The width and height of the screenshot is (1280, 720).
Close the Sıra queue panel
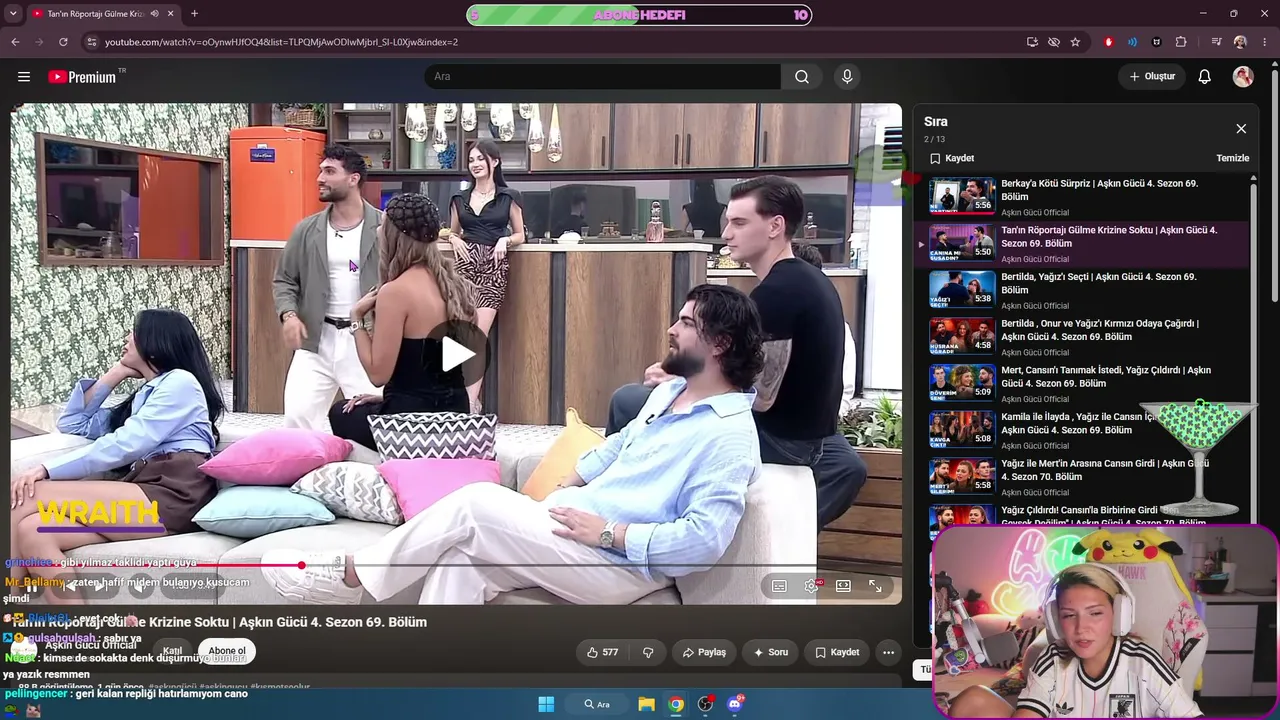[1241, 129]
